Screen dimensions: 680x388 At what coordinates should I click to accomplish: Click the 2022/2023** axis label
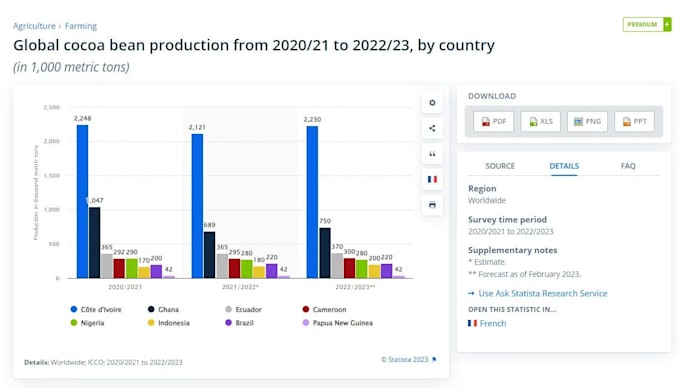[x=356, y=287]
